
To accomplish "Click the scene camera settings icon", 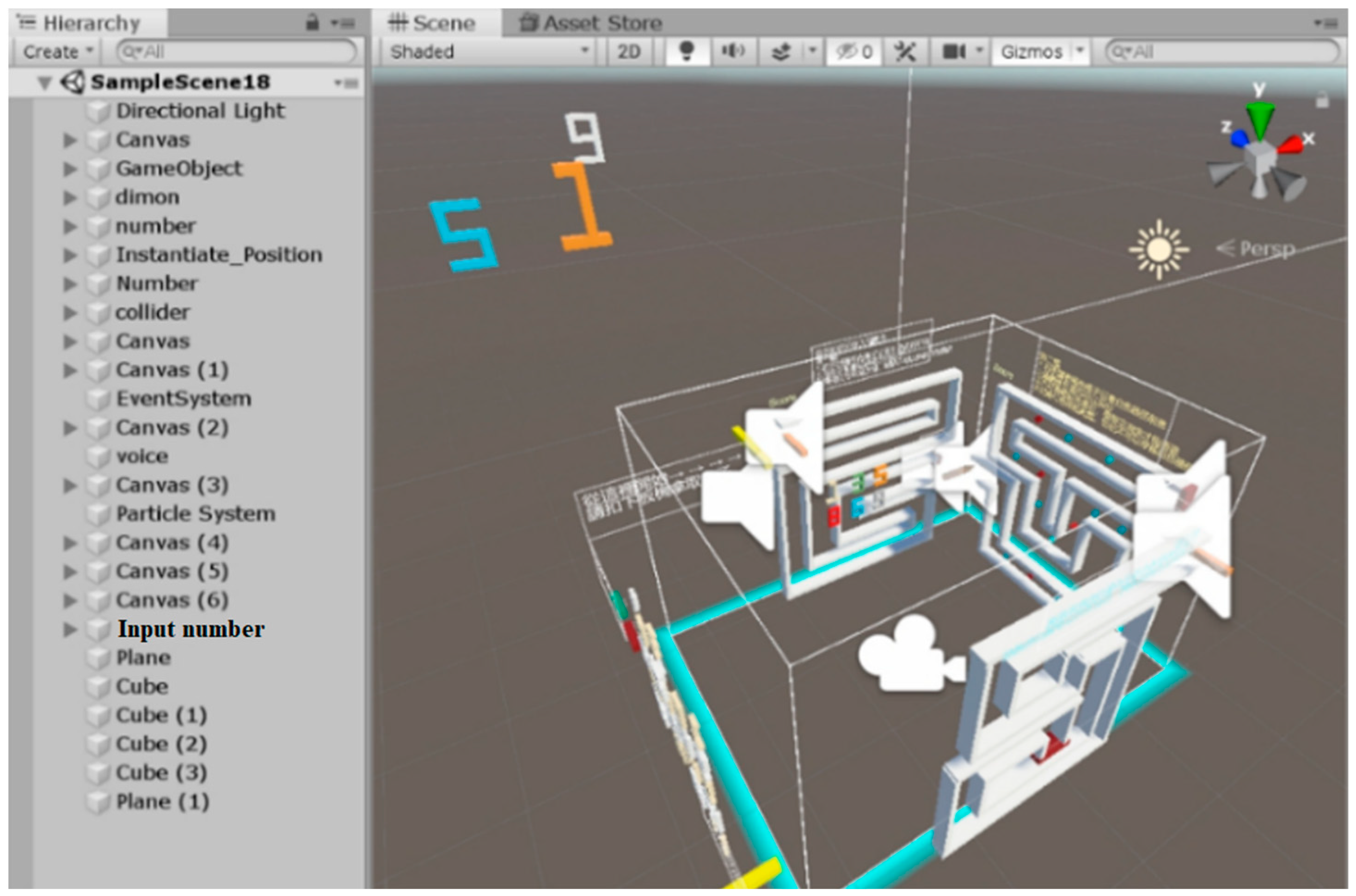I will pyautogui.click(x=954, y=52).
